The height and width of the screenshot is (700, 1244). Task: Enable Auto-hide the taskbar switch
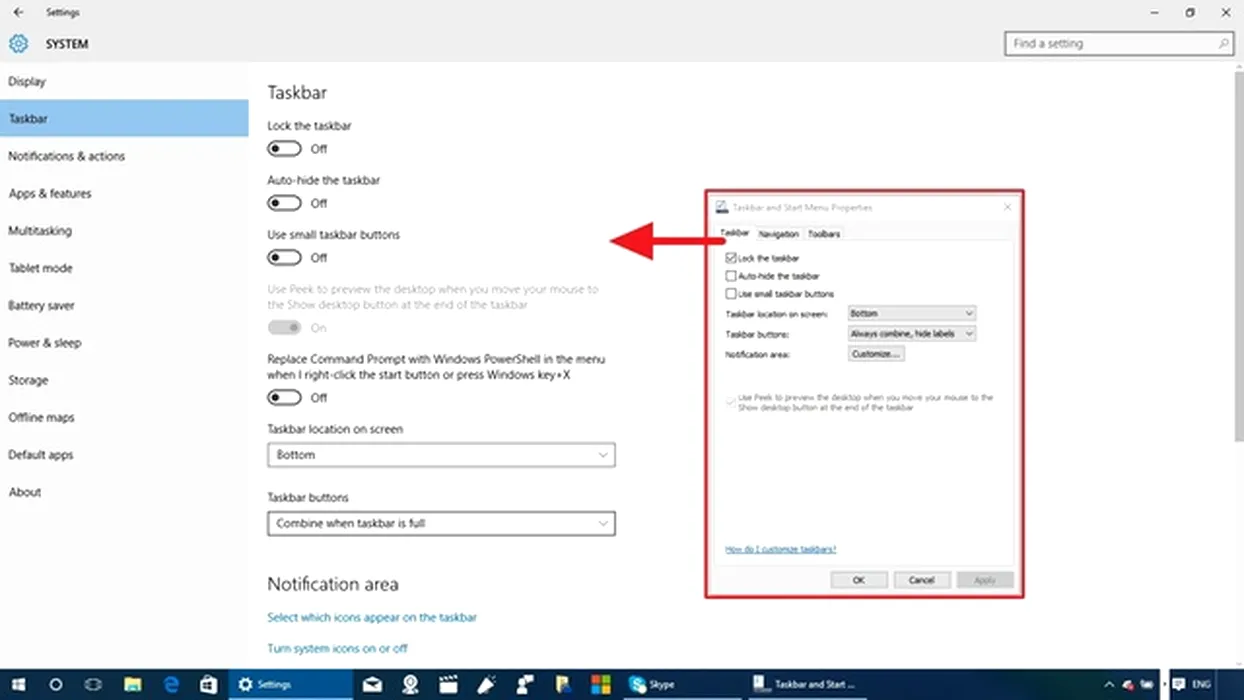284,203
